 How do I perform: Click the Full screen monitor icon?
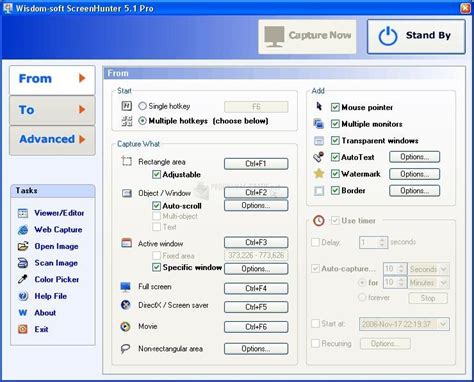pos(126,287)
